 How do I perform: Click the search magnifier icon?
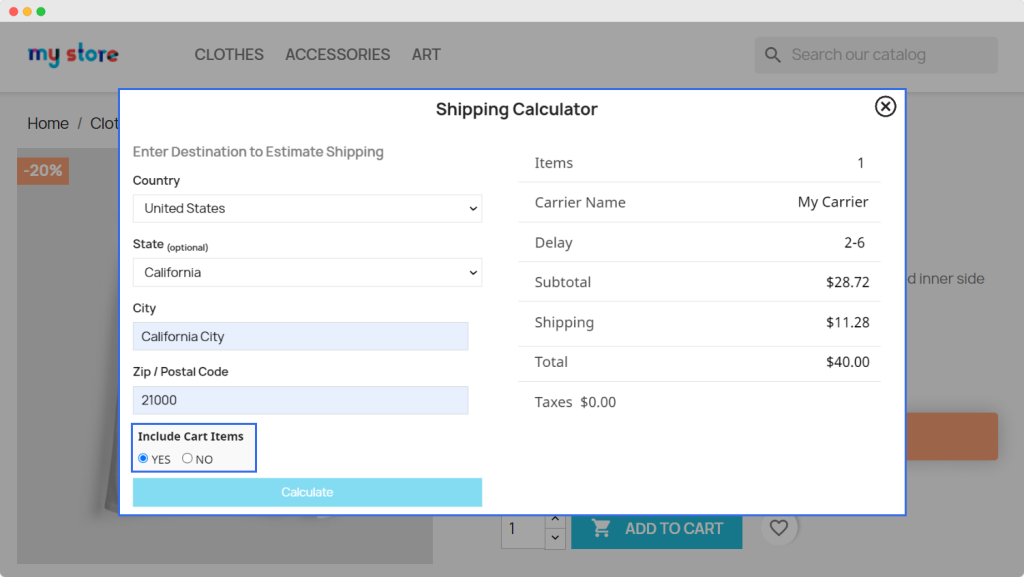coord(772,55)
